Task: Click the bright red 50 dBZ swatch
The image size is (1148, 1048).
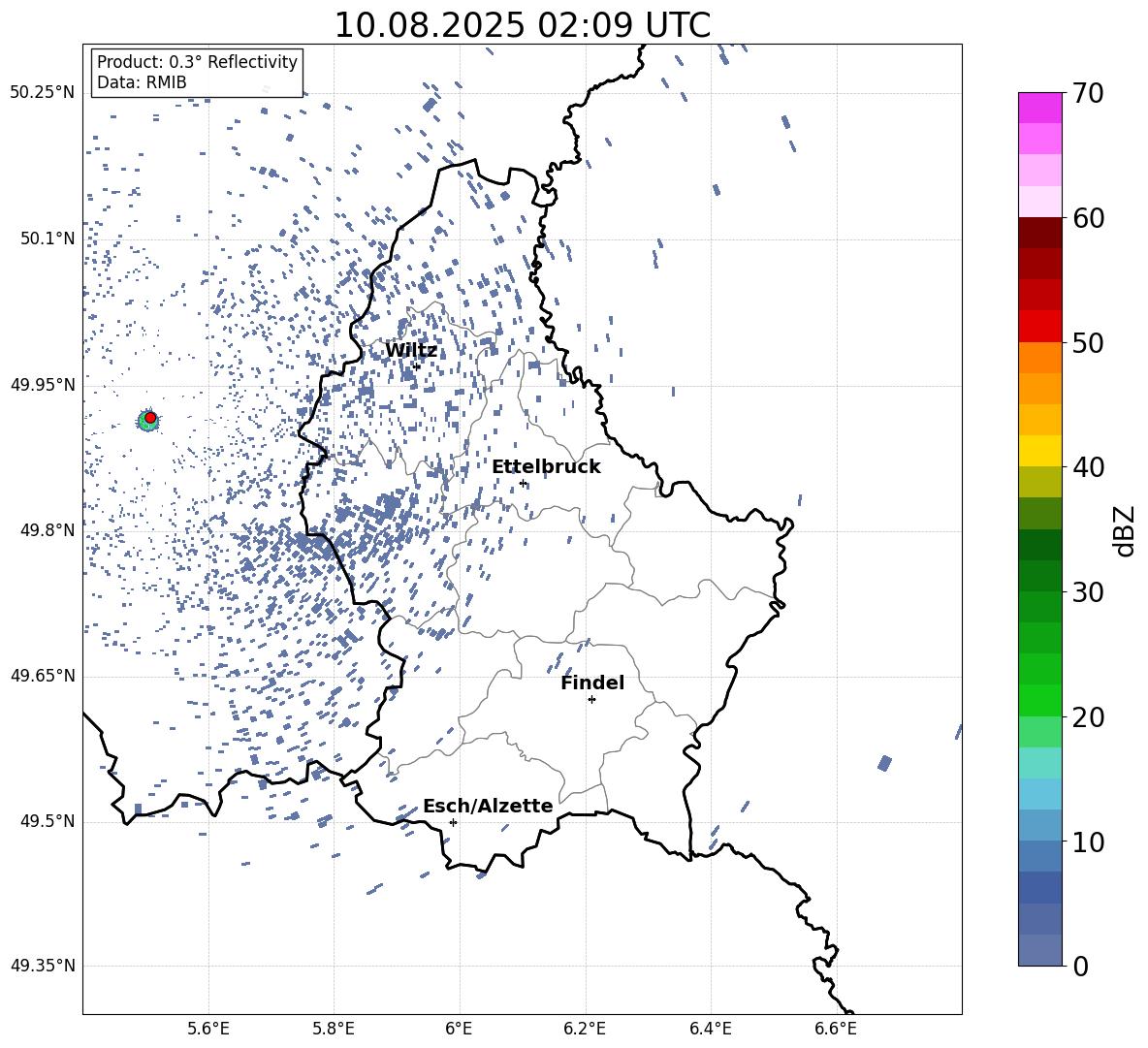Action: [1039, 327]
